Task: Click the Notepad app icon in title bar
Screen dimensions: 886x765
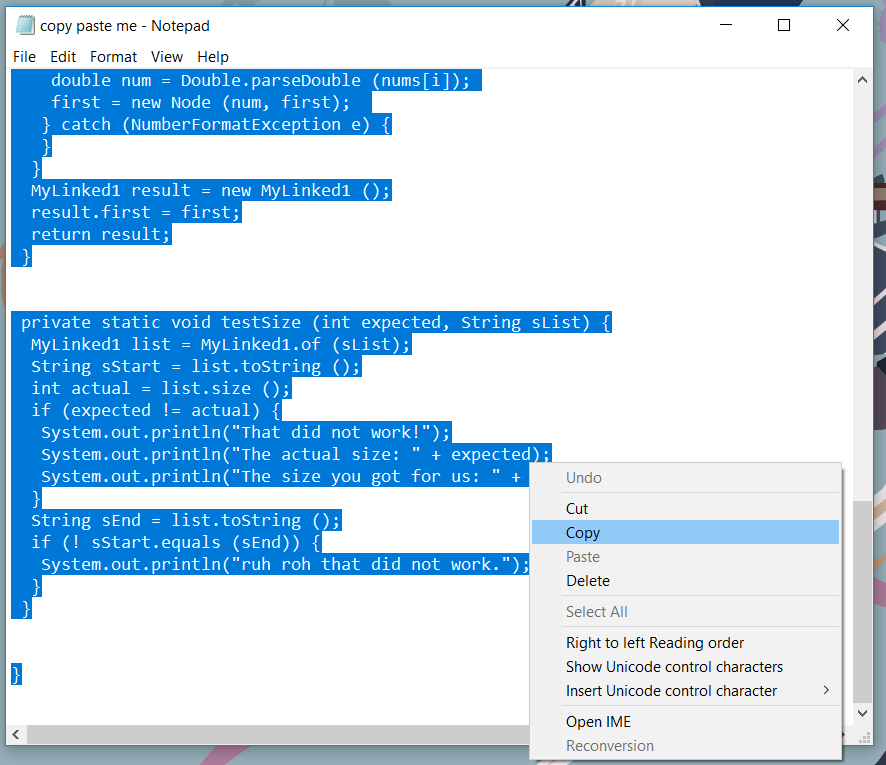Action: 25,25
